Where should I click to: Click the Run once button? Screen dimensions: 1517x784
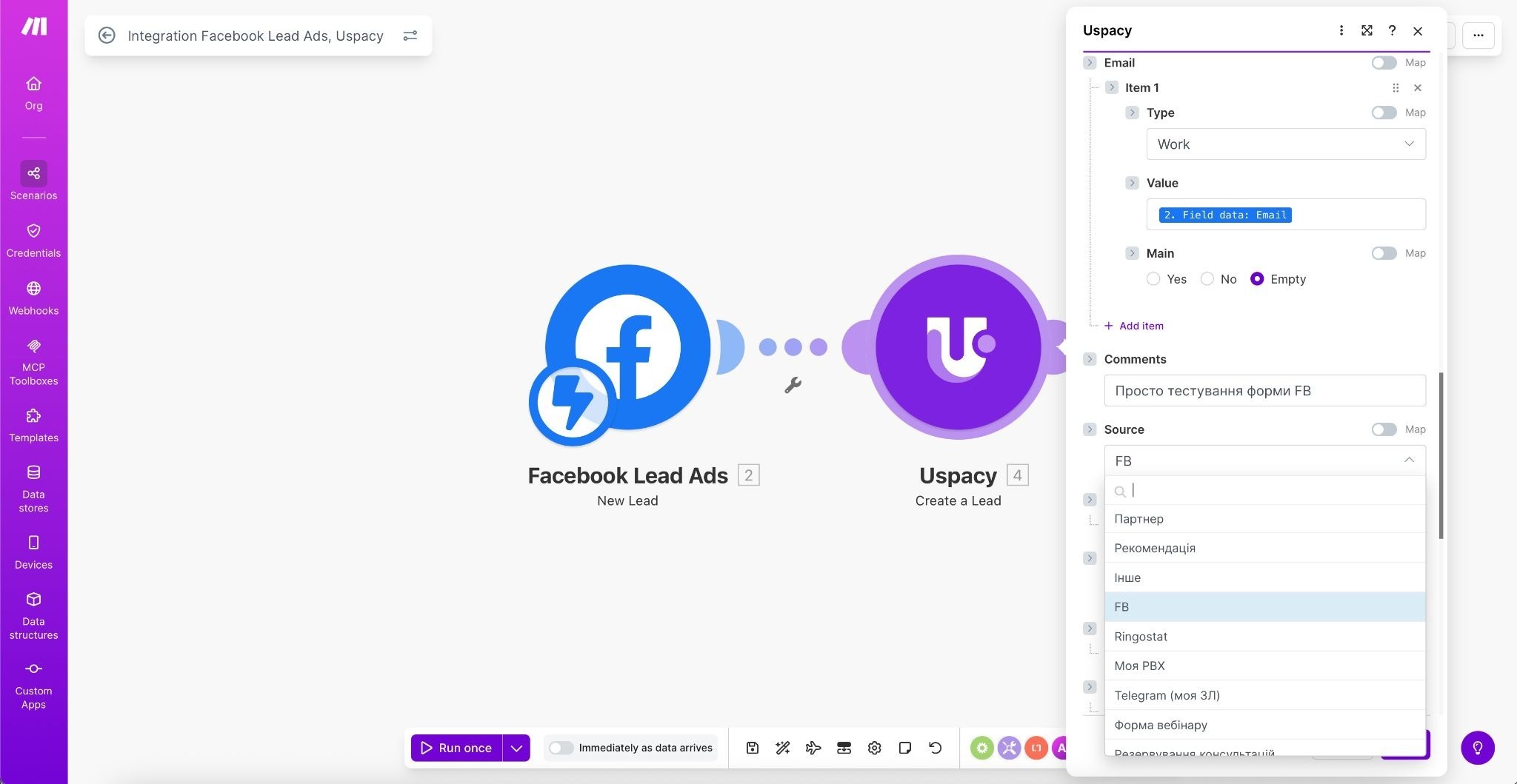[456, 748]
